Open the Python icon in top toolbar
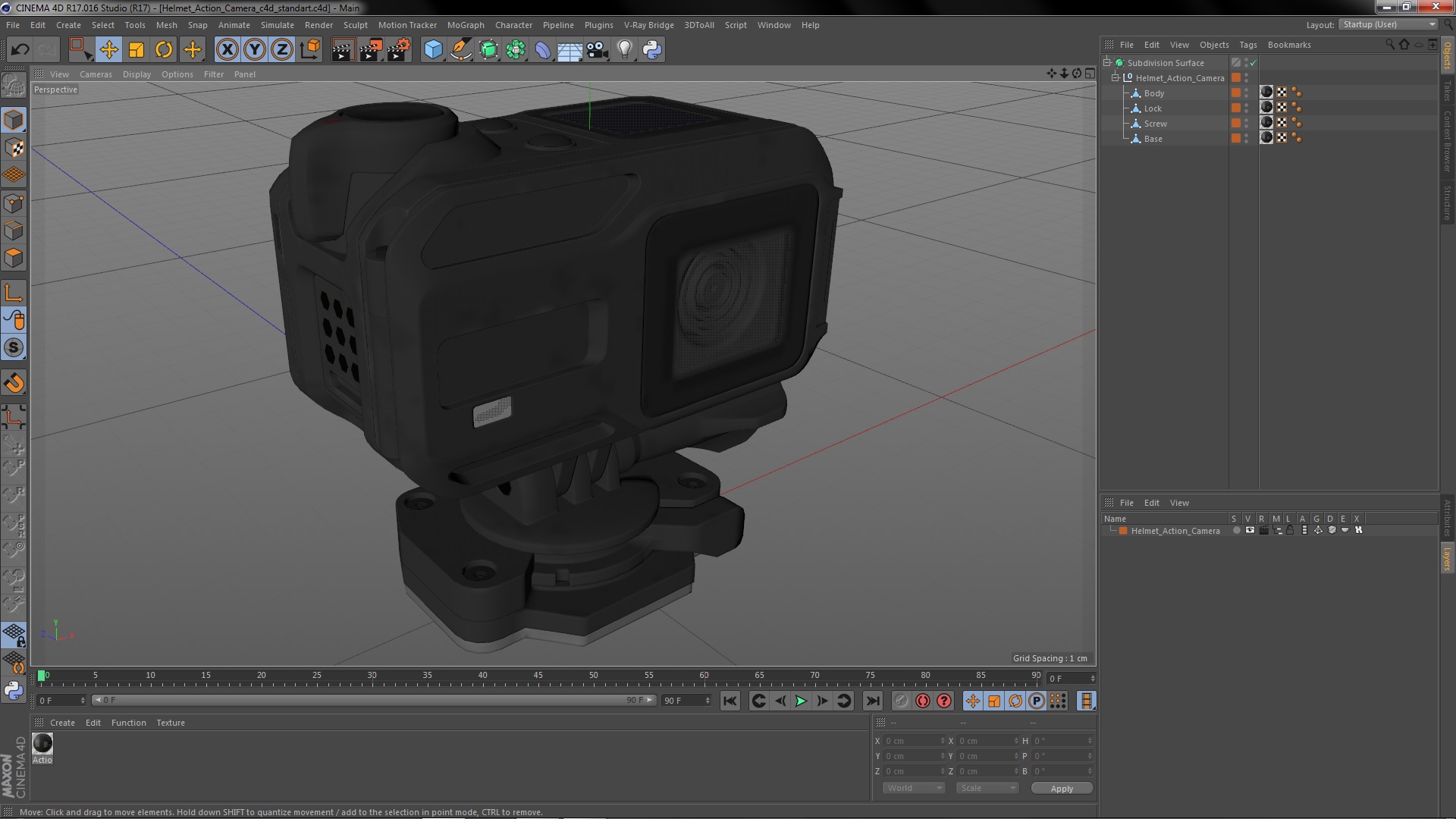Screen dimensions: 1456x819 point(652,50)
